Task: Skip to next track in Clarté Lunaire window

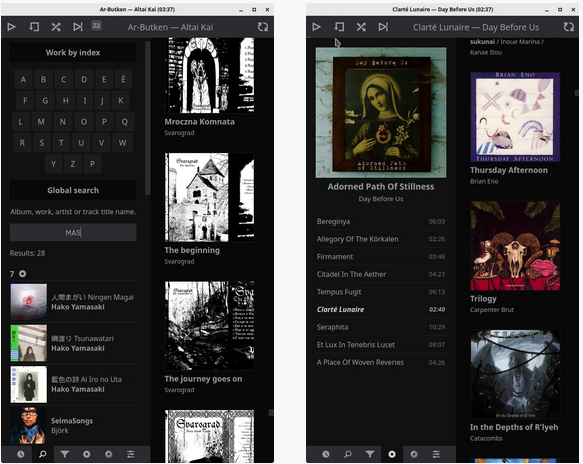Action: point(383,27)
